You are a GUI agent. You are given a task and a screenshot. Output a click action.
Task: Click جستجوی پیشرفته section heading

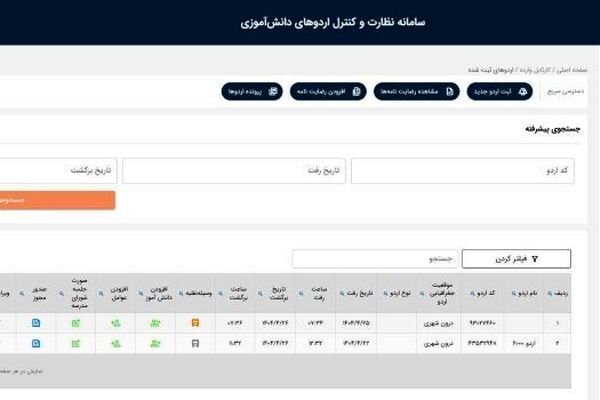(553, 129)
